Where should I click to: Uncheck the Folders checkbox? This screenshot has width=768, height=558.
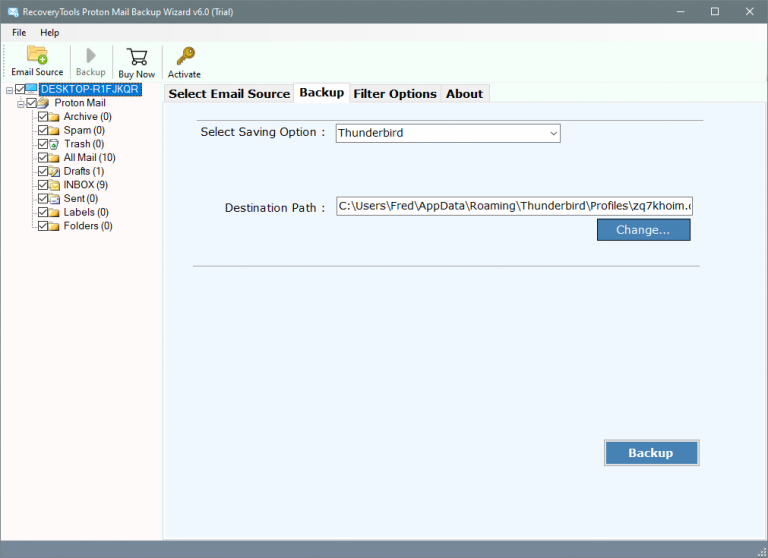[x=43, y=226]
